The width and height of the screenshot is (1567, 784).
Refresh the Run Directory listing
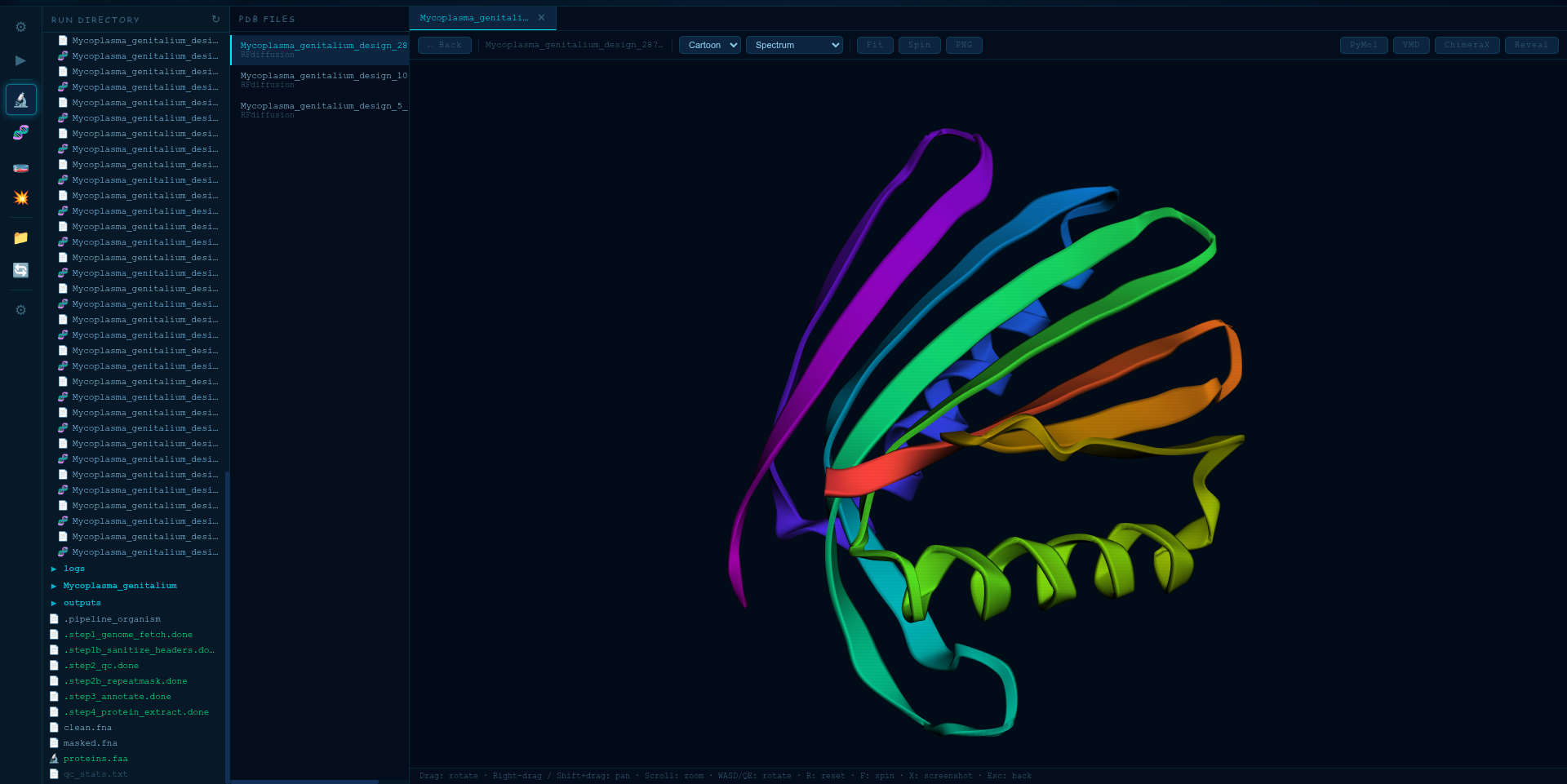[215, 20]
